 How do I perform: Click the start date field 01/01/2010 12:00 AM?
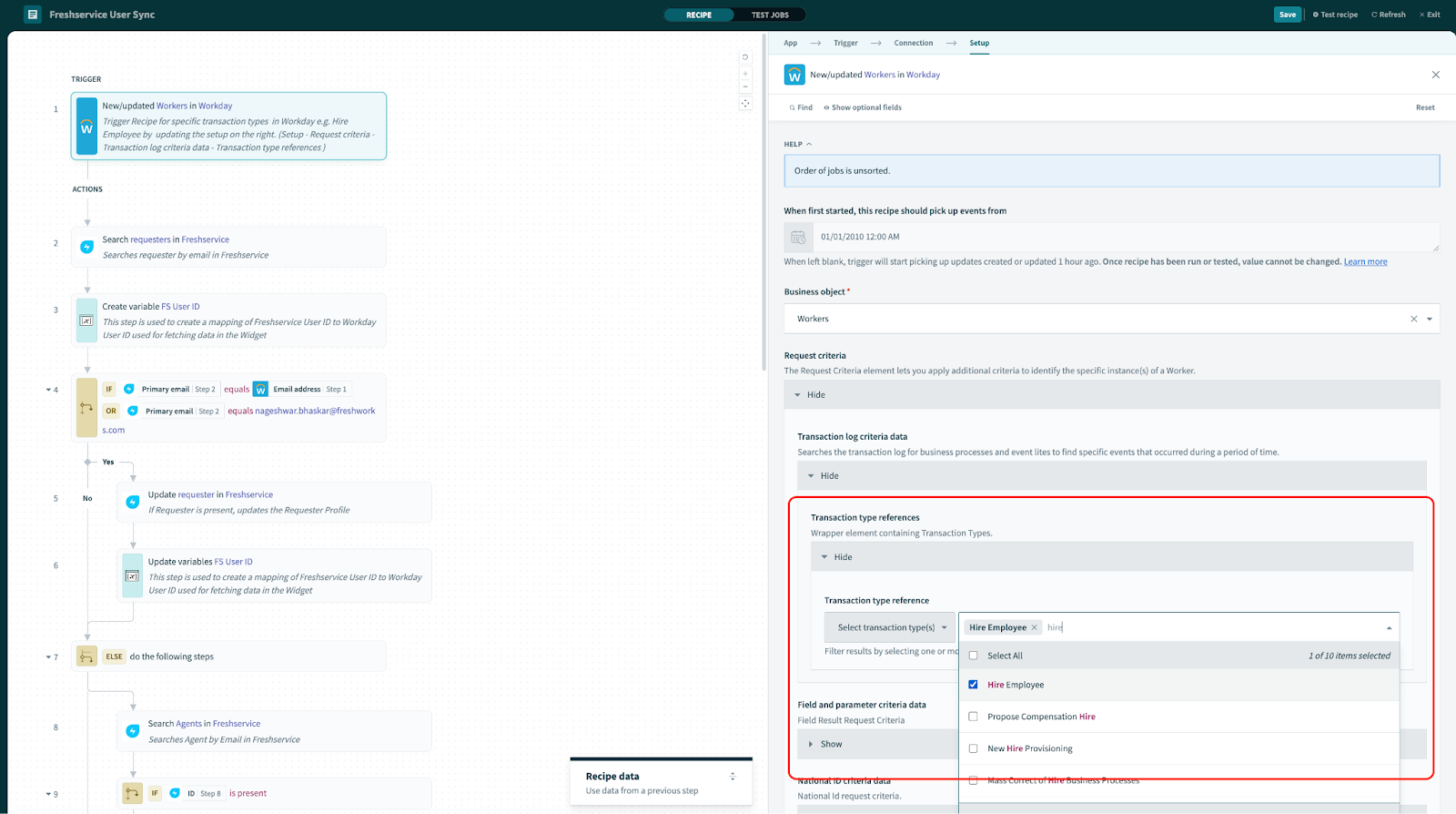coord(1127,237)
